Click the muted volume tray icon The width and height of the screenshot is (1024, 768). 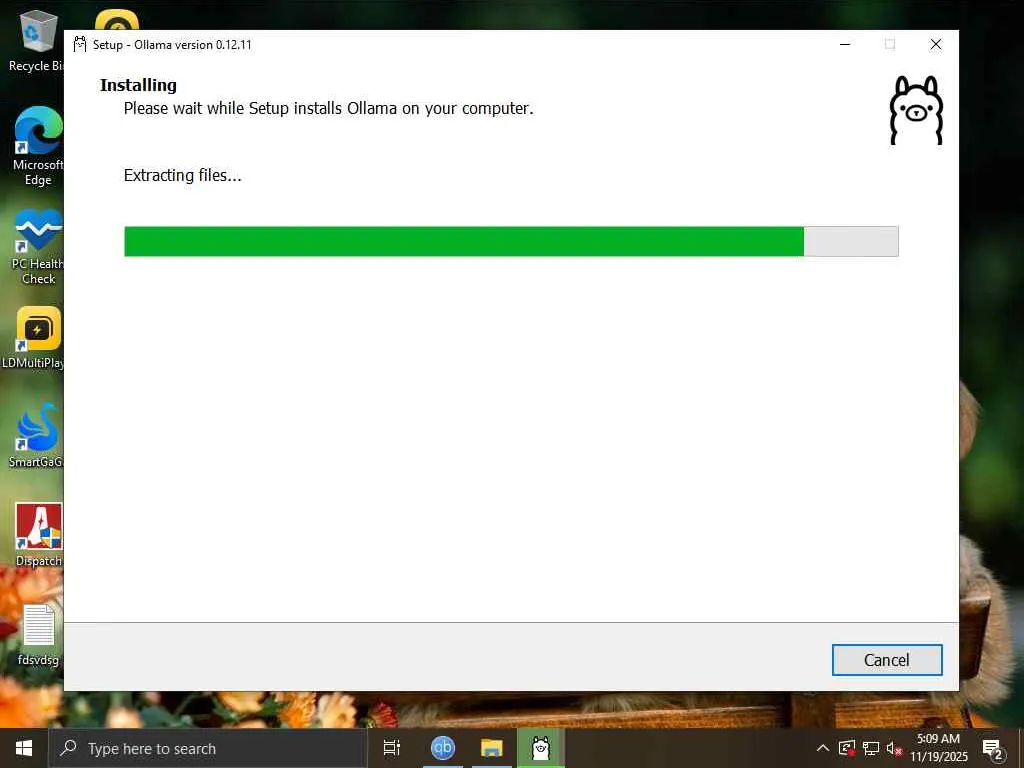(x=894, y=748)
